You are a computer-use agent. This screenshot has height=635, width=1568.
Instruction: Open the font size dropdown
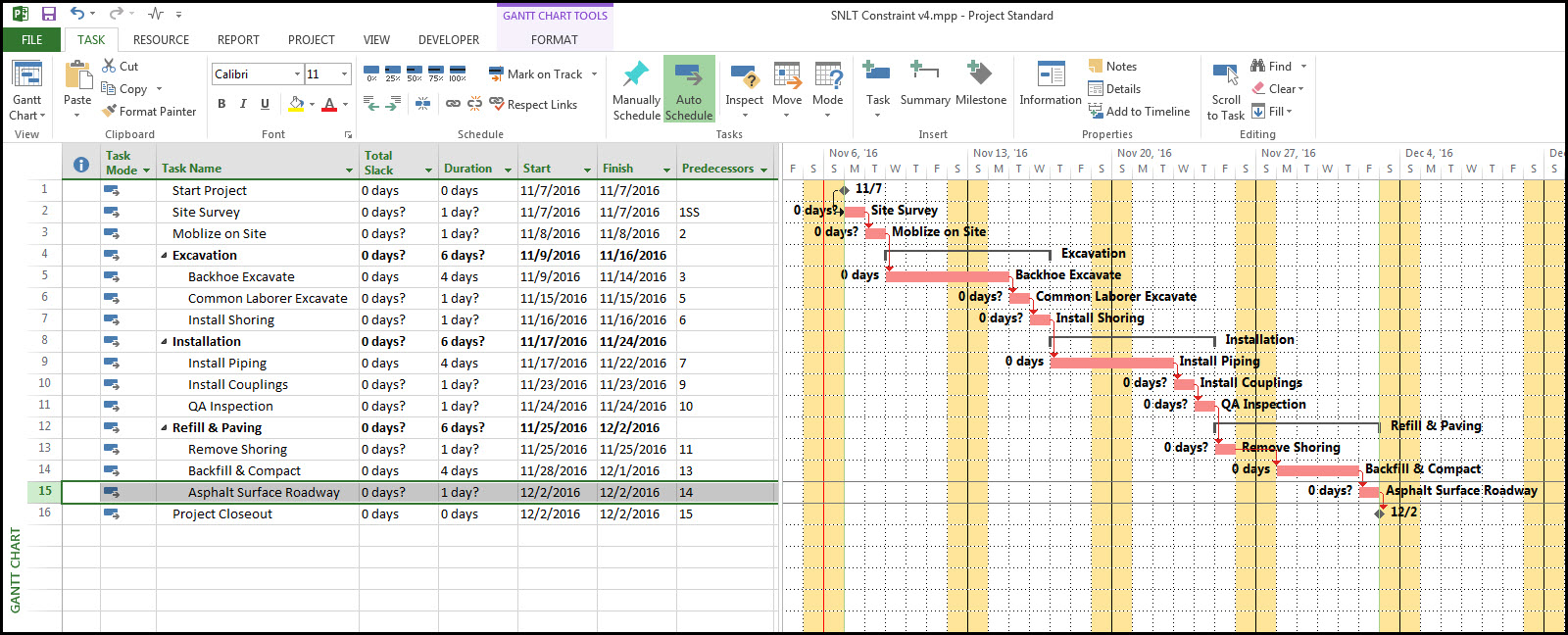pos(344,73)
